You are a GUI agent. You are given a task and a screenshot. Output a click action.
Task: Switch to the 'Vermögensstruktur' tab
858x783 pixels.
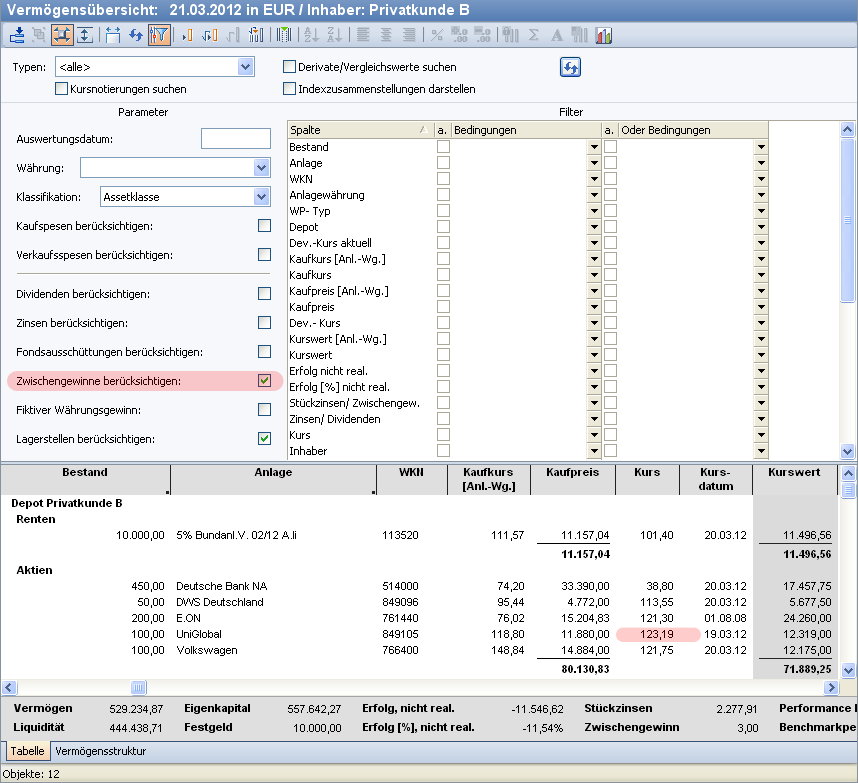coord(100,750)
